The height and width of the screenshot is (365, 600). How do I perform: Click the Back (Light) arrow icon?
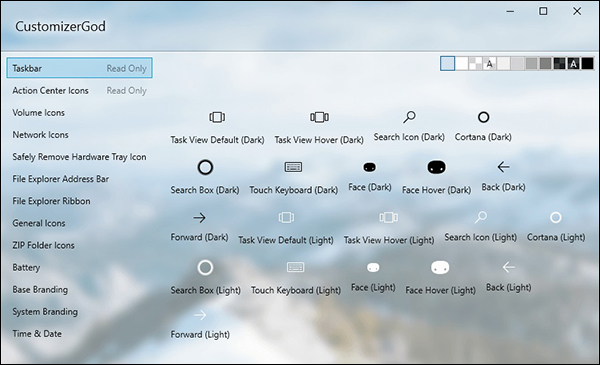(508, 267)
